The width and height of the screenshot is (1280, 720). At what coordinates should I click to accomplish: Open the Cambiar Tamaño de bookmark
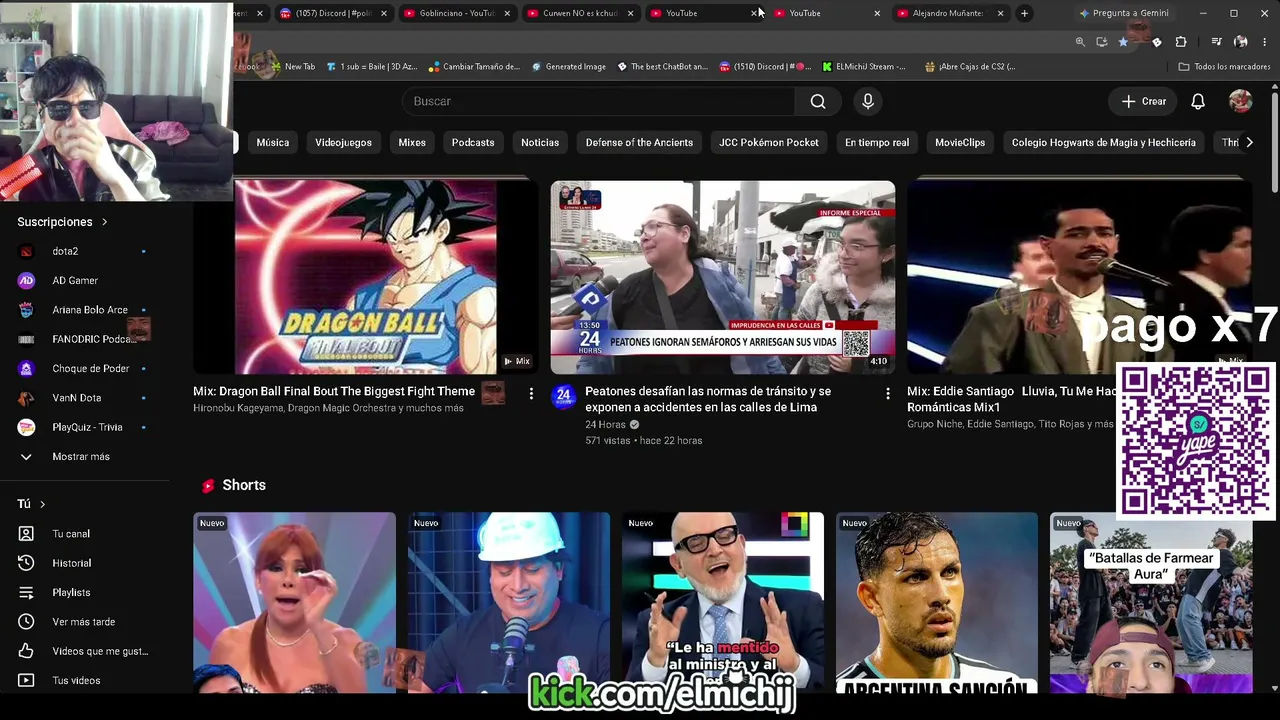point(474,67)
